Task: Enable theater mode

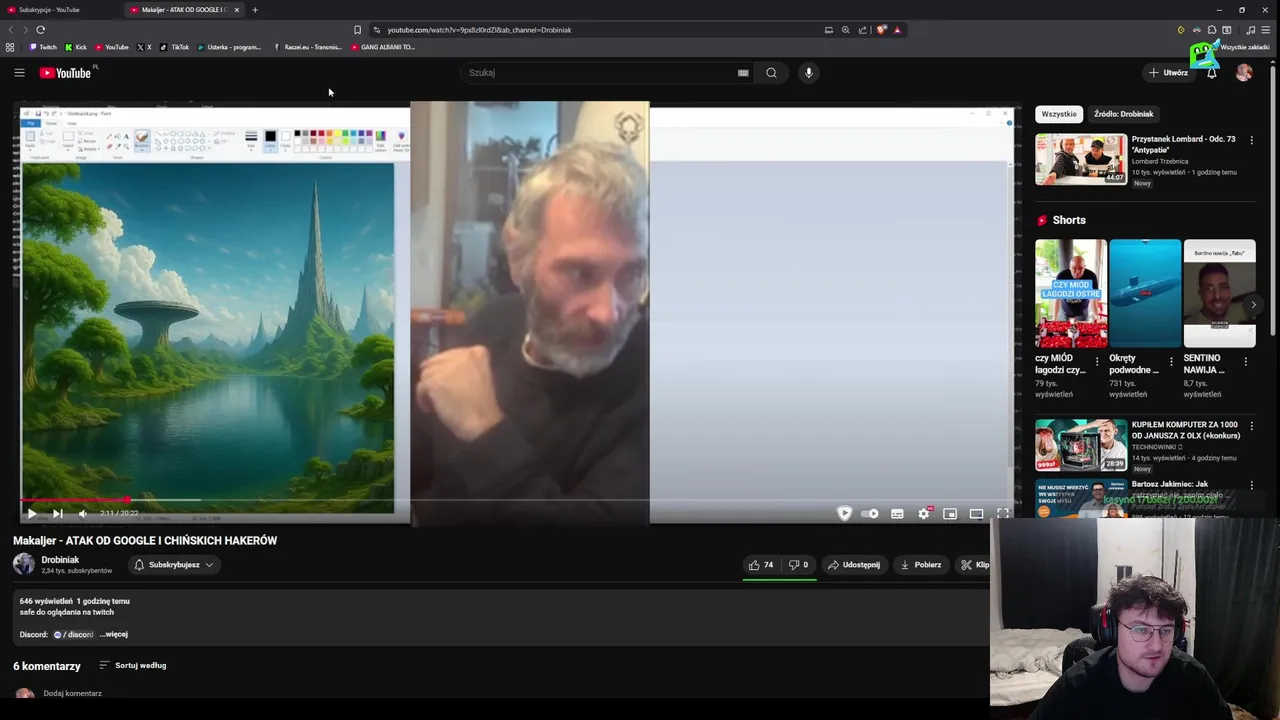Action: [976, 513]
